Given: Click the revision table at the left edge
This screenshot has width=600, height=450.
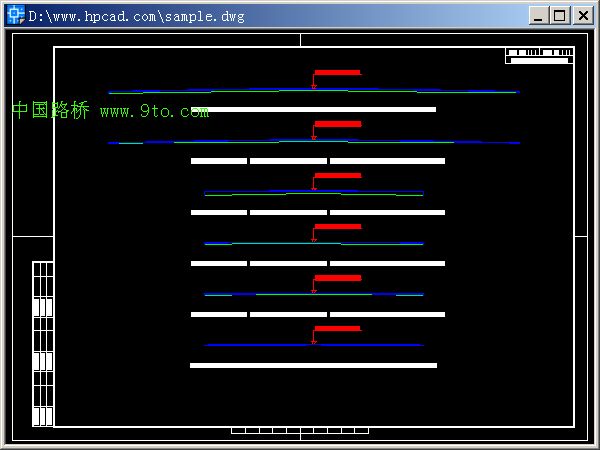Looking at the screenshot, I should (x=42, y=343).
